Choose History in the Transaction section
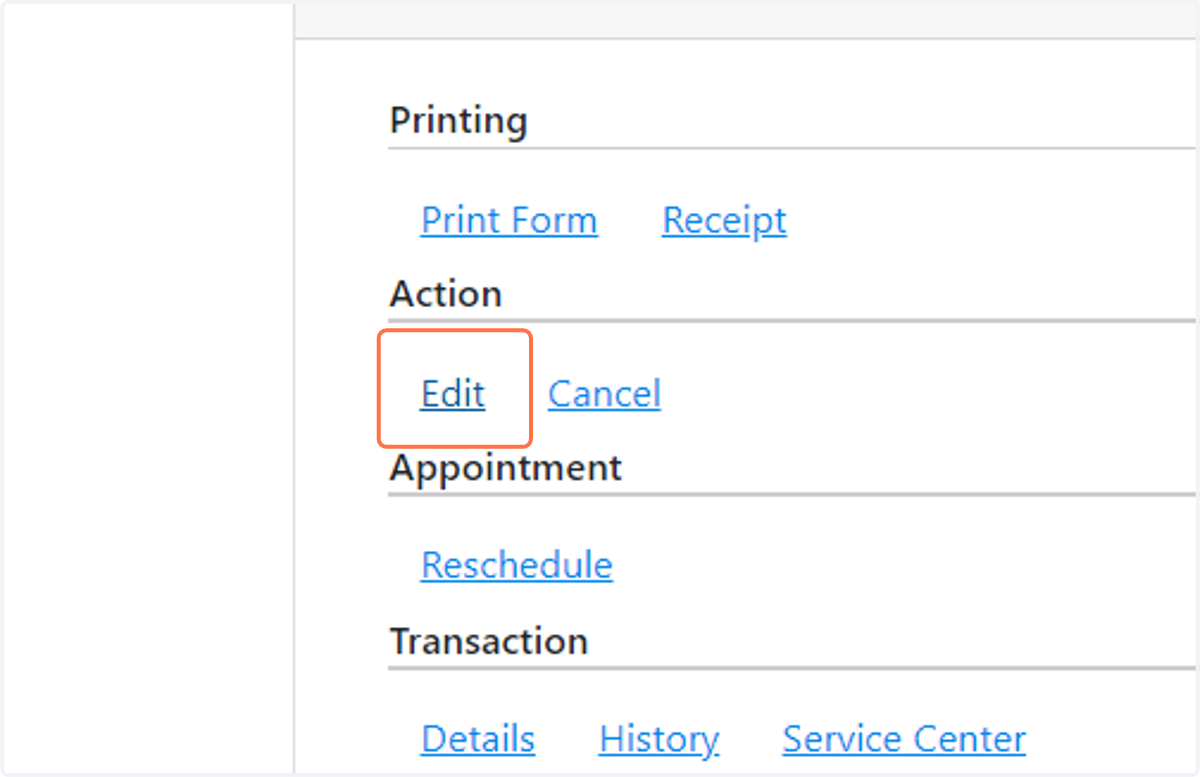 pyautogui.click(x=659, y=739)
